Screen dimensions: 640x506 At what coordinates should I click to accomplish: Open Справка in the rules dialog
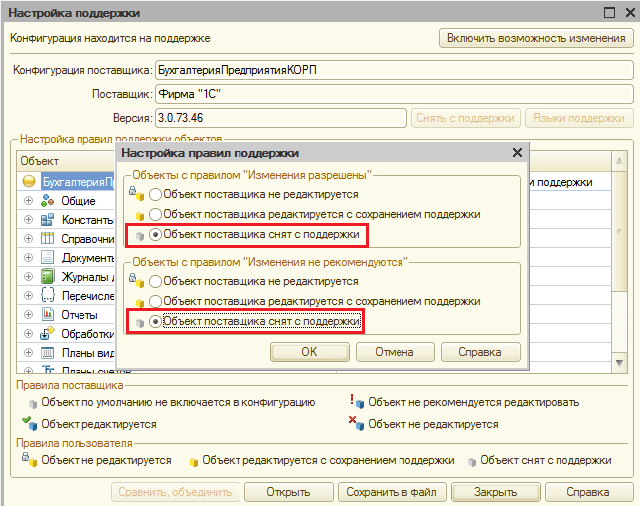(x=480, y=352)
